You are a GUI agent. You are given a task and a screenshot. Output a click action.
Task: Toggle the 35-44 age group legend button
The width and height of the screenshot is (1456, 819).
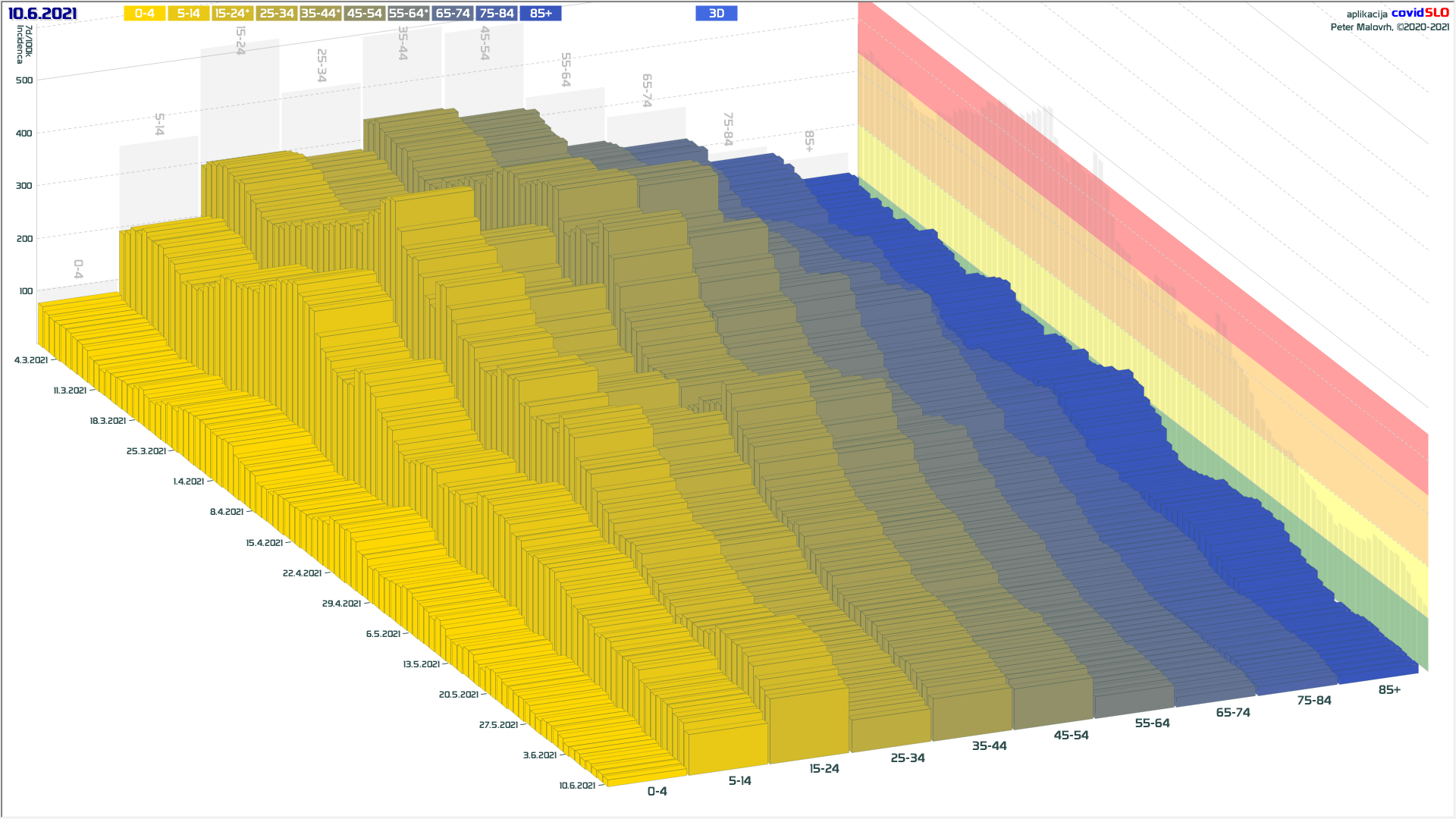click(320, 14)
